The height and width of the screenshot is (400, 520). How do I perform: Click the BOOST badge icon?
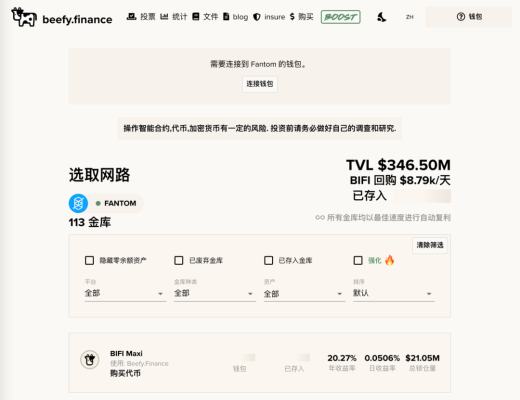(340, 17)
